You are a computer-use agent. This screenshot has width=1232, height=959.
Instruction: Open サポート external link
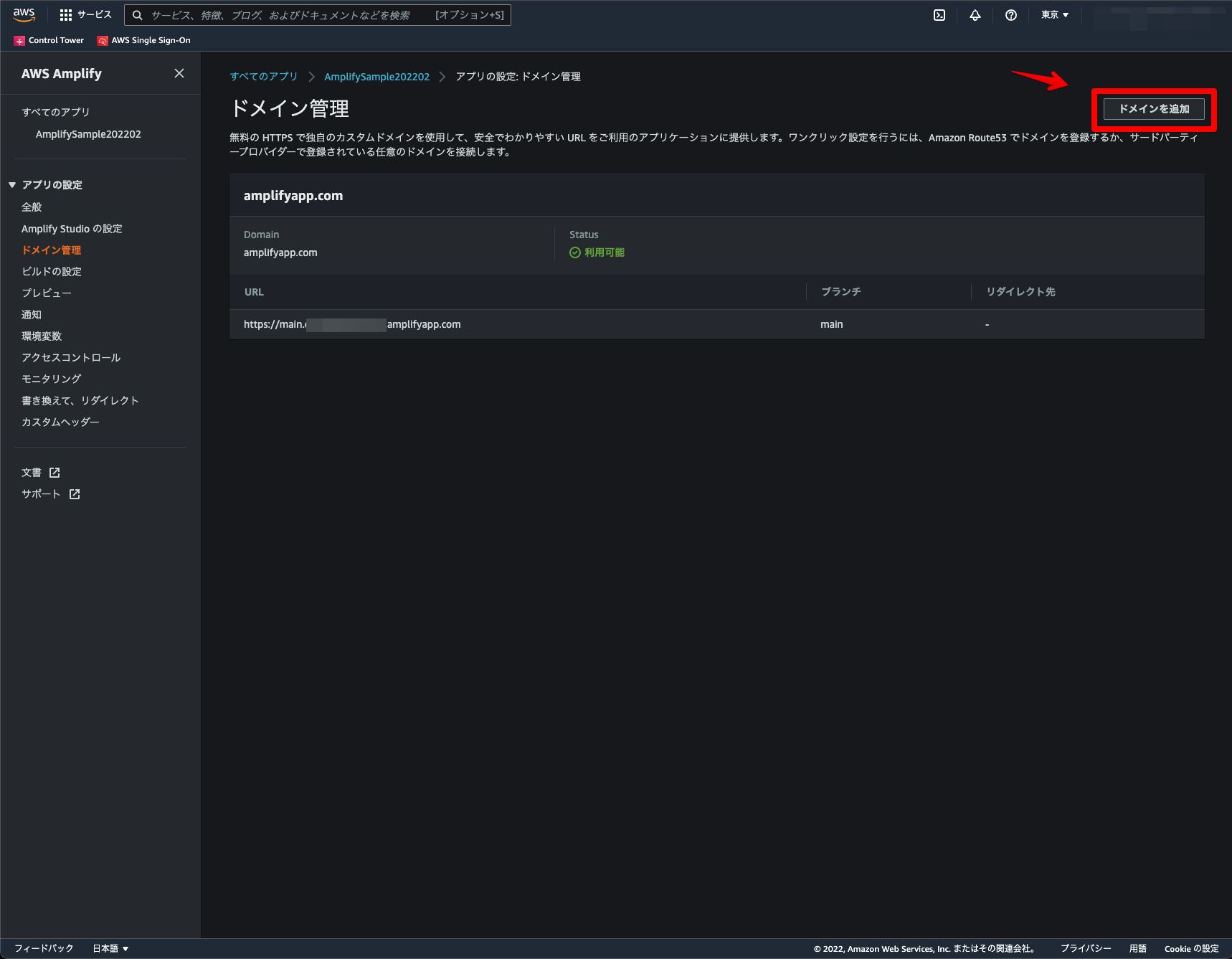[x=51, y=493]
